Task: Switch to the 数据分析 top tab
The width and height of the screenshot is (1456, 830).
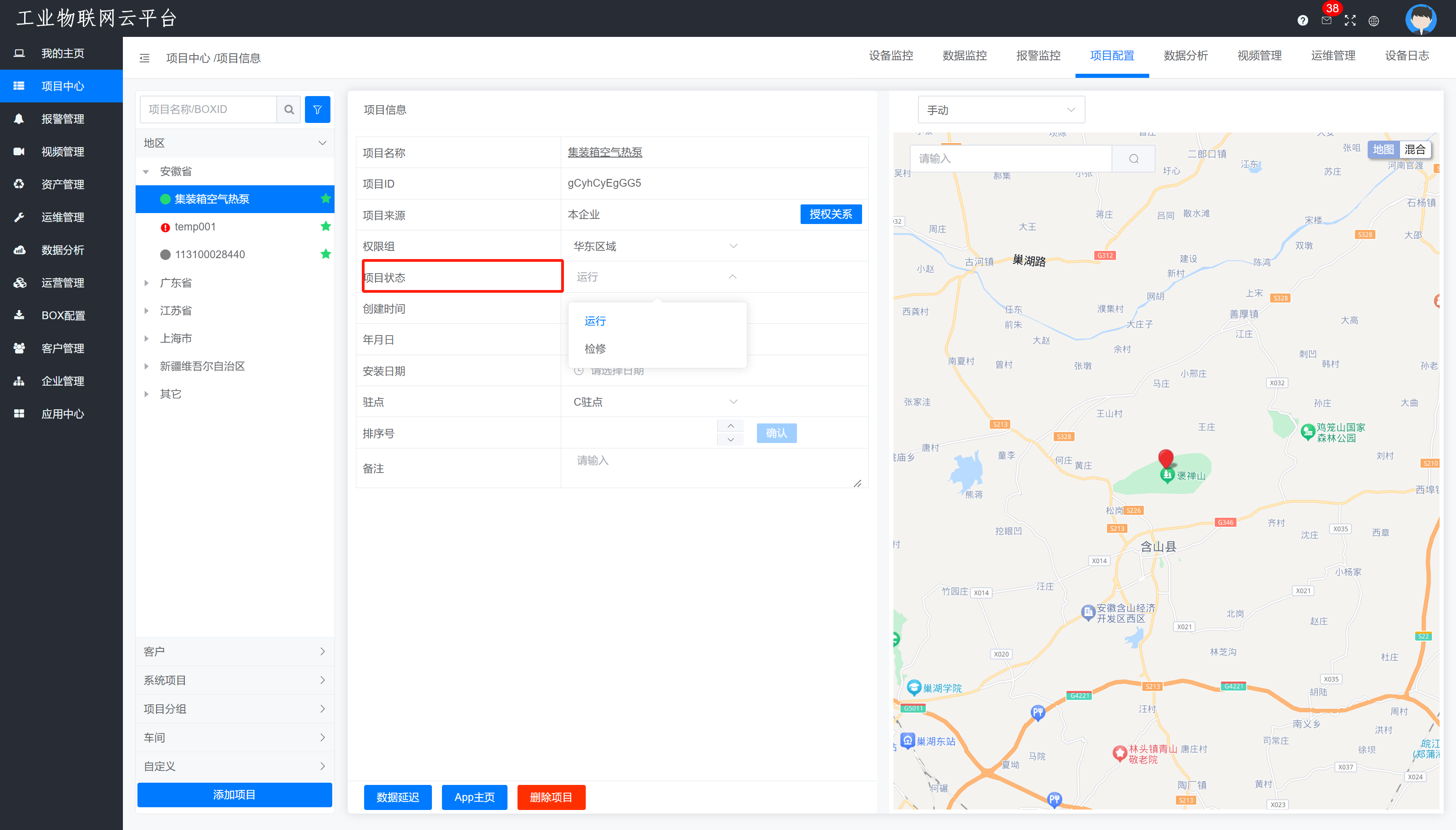Action: tap(1185, 56)
